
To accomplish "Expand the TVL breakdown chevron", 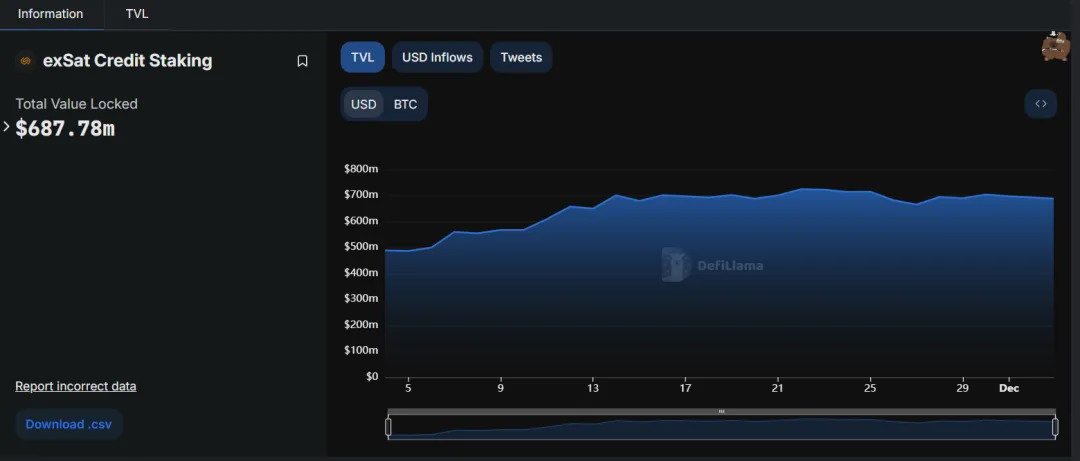I will [6, 127].
